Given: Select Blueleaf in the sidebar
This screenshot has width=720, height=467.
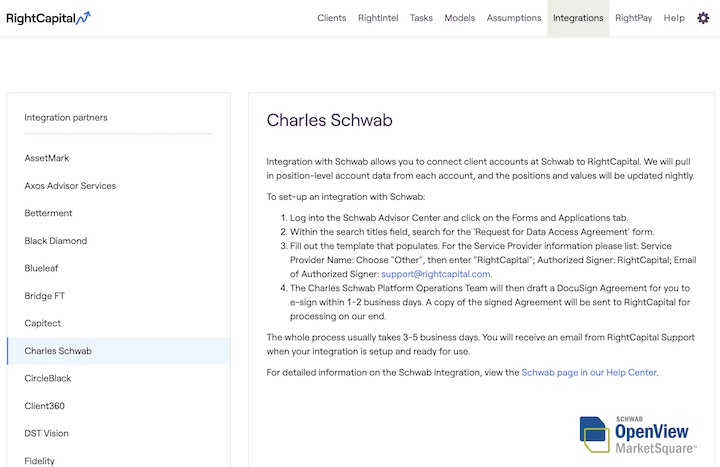Looking at the screenshot, I should pos(119,268).
